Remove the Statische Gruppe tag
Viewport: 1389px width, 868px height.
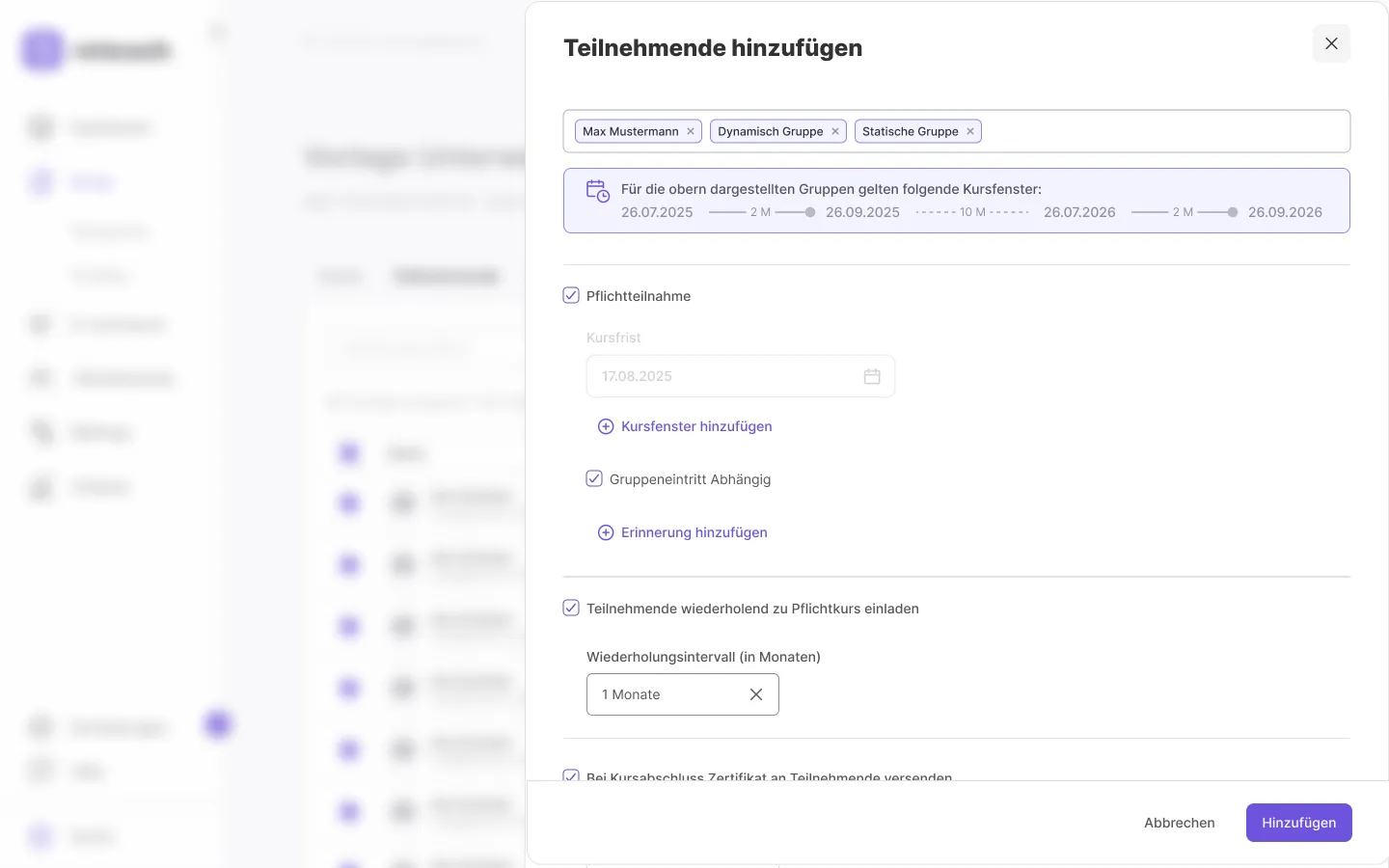(x=970, y=131)
